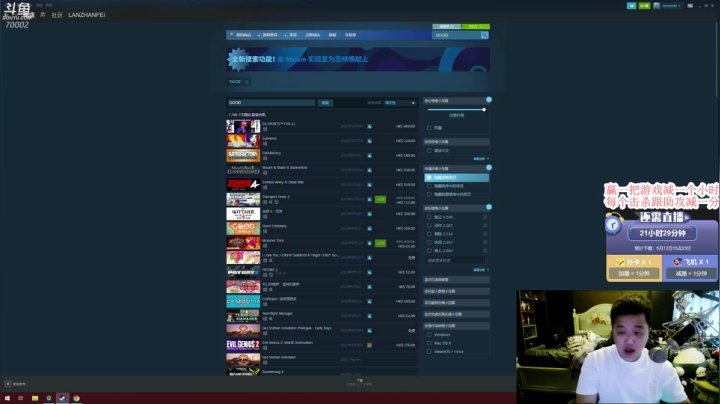Check the first tag in tag filter list
720x404 pixels.
click(429, 217)
